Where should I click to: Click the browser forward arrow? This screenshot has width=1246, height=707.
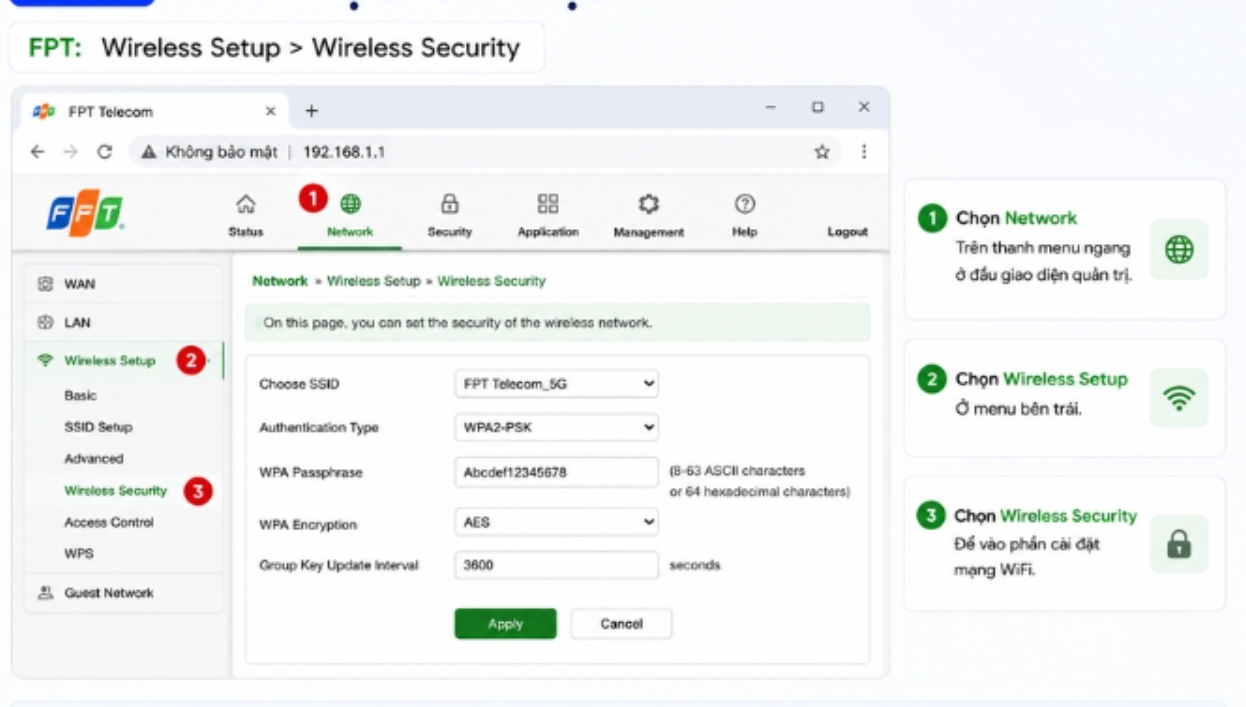tap(70, 152)
